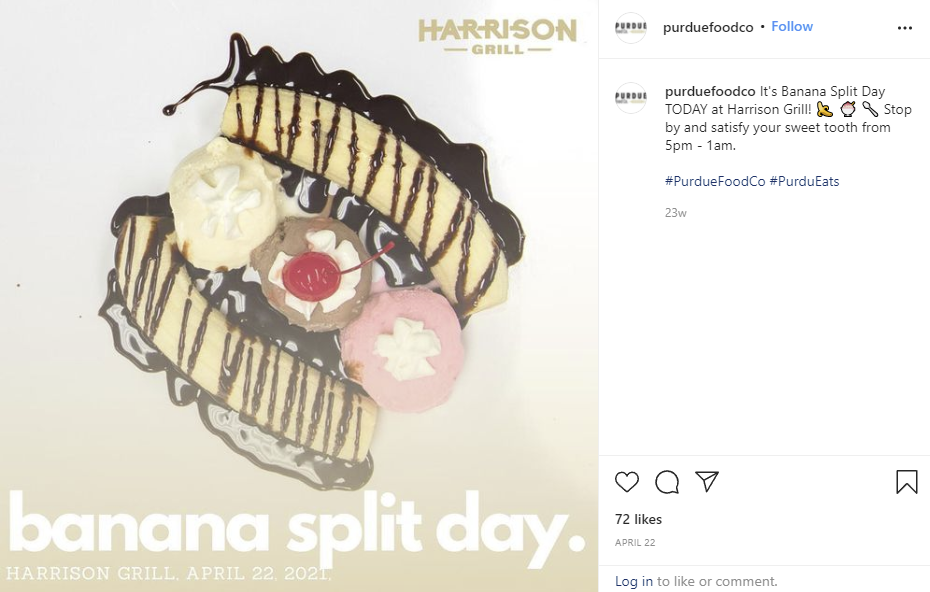Click the 23w timestamp
Screen dimensions: 930x592
(x=676, y=213)
